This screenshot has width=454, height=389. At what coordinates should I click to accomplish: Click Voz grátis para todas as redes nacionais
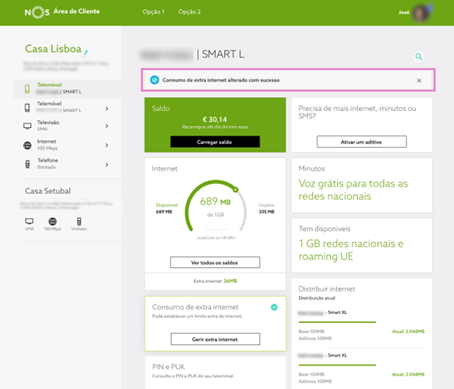pyautogui.click(x=353, y=190)
